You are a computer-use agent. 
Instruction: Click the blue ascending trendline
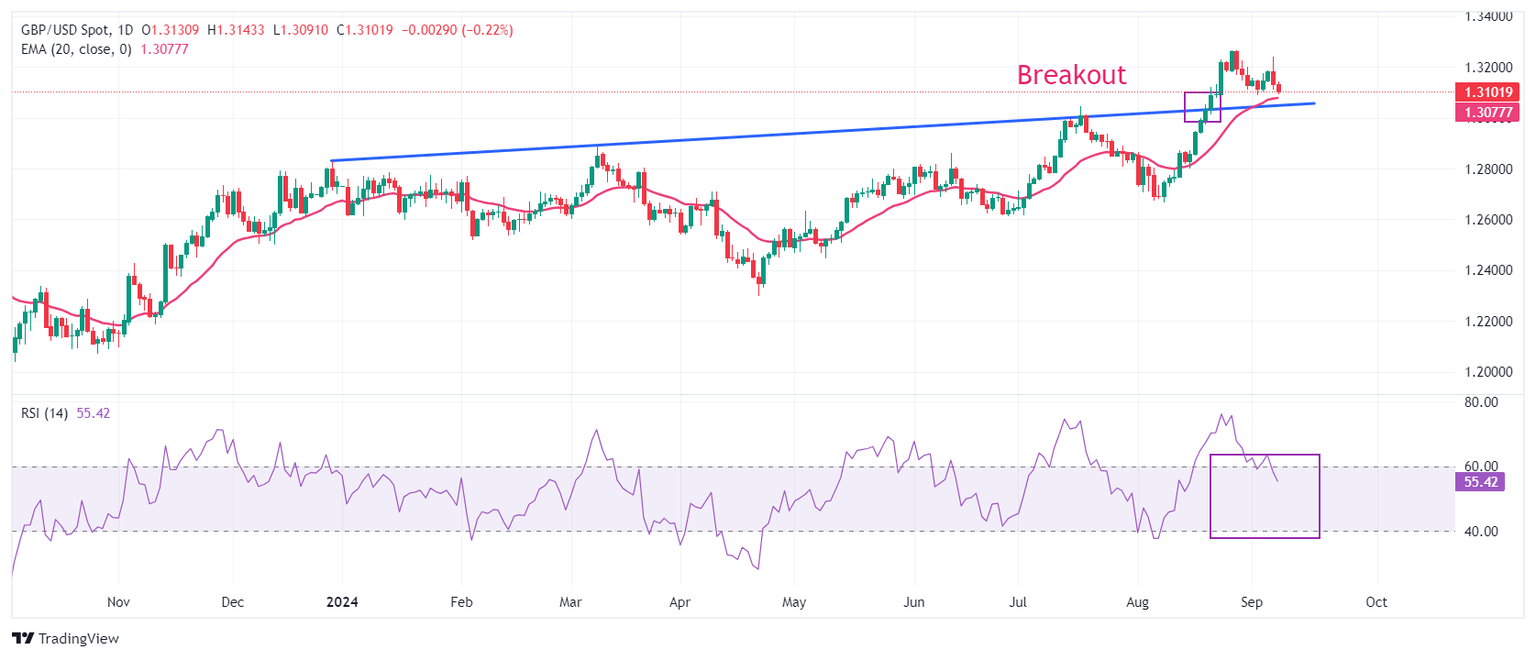[x=822, y=132]
